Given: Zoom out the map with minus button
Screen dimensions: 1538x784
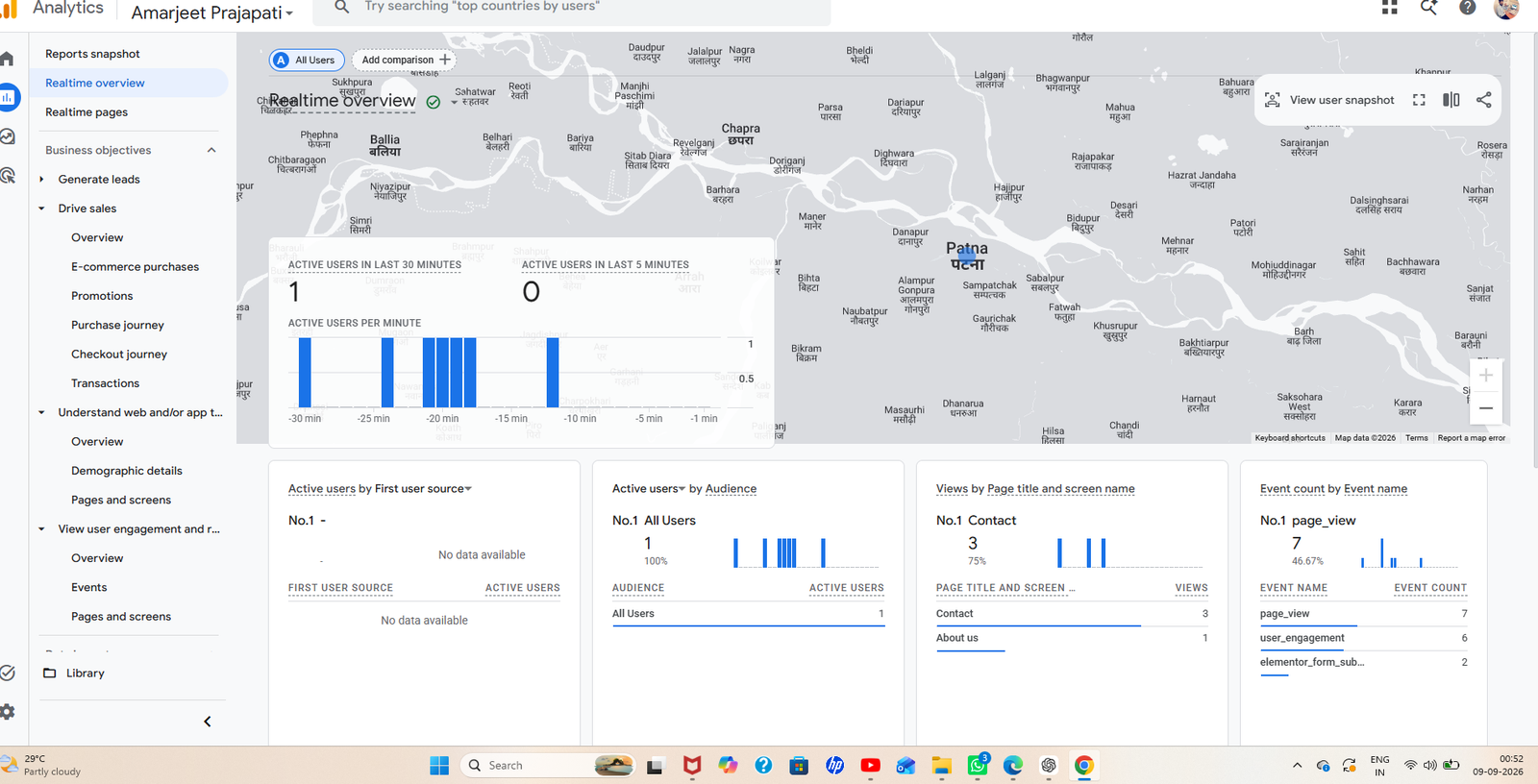Looking at the screenshot, I should click(1486, 408).
